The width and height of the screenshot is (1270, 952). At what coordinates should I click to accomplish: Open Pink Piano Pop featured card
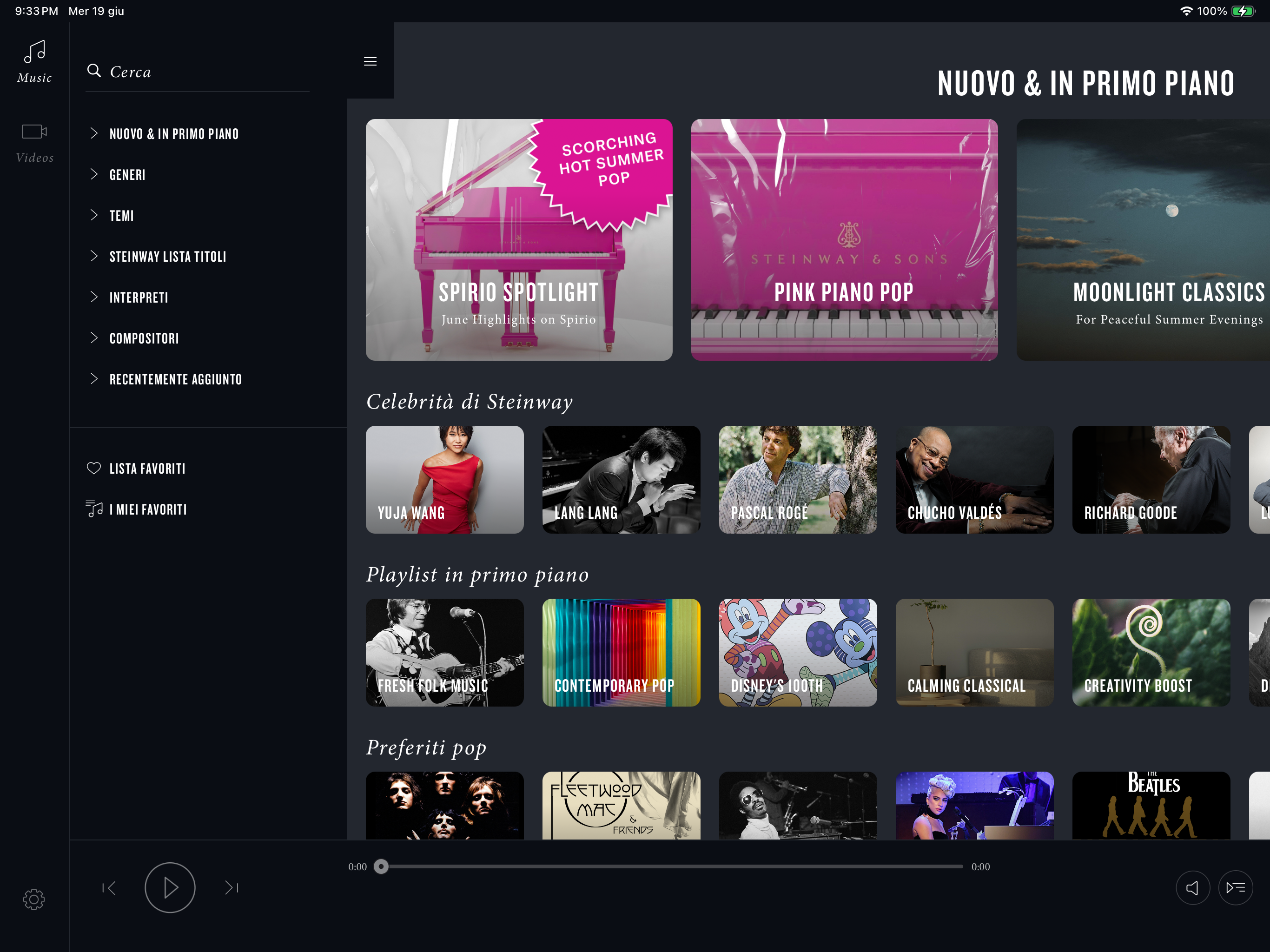[844, 239]
